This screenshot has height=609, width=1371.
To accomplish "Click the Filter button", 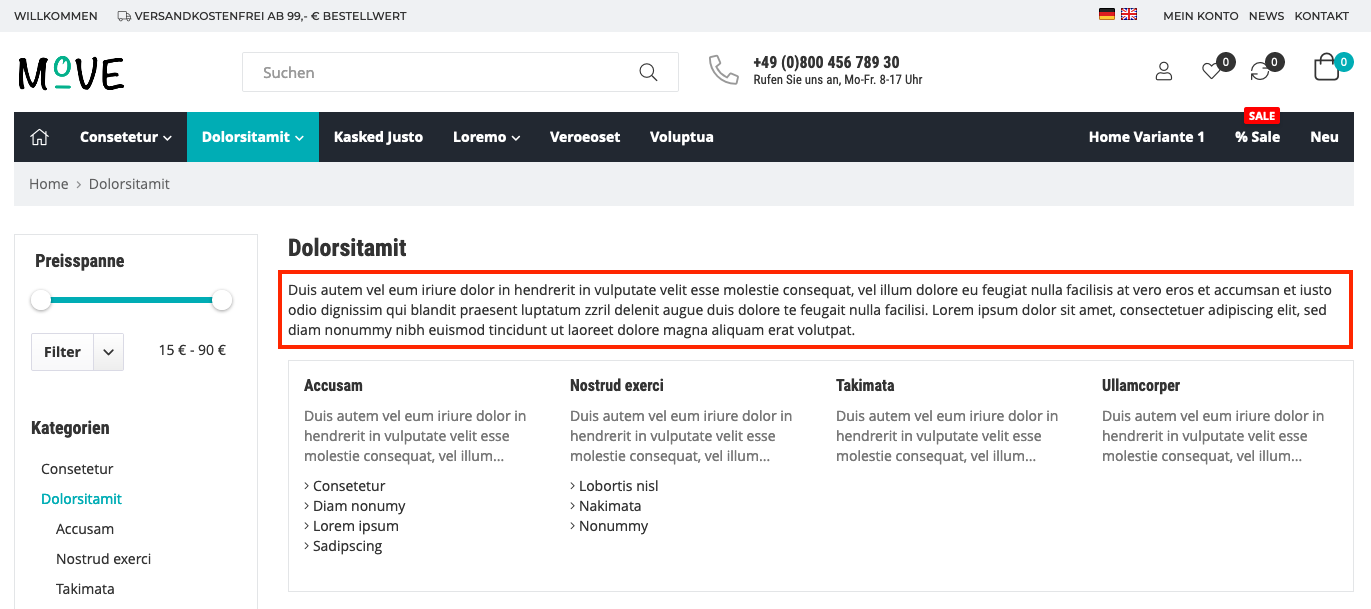I will click(63, 352).
